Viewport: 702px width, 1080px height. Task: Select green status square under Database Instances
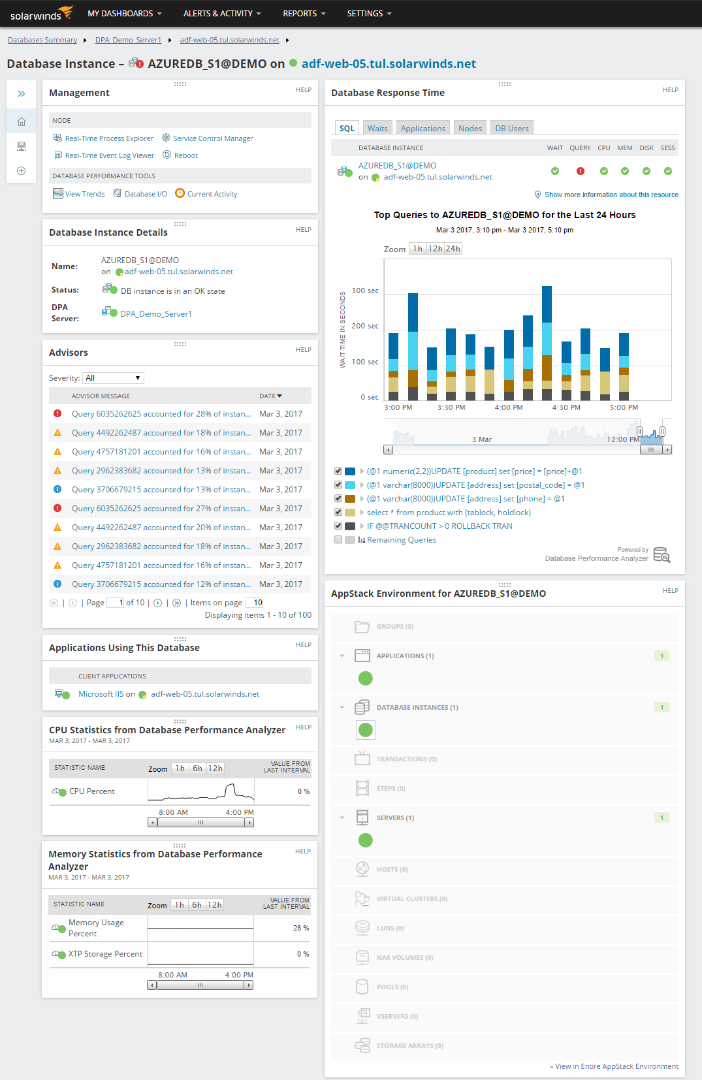coord(366,730)
